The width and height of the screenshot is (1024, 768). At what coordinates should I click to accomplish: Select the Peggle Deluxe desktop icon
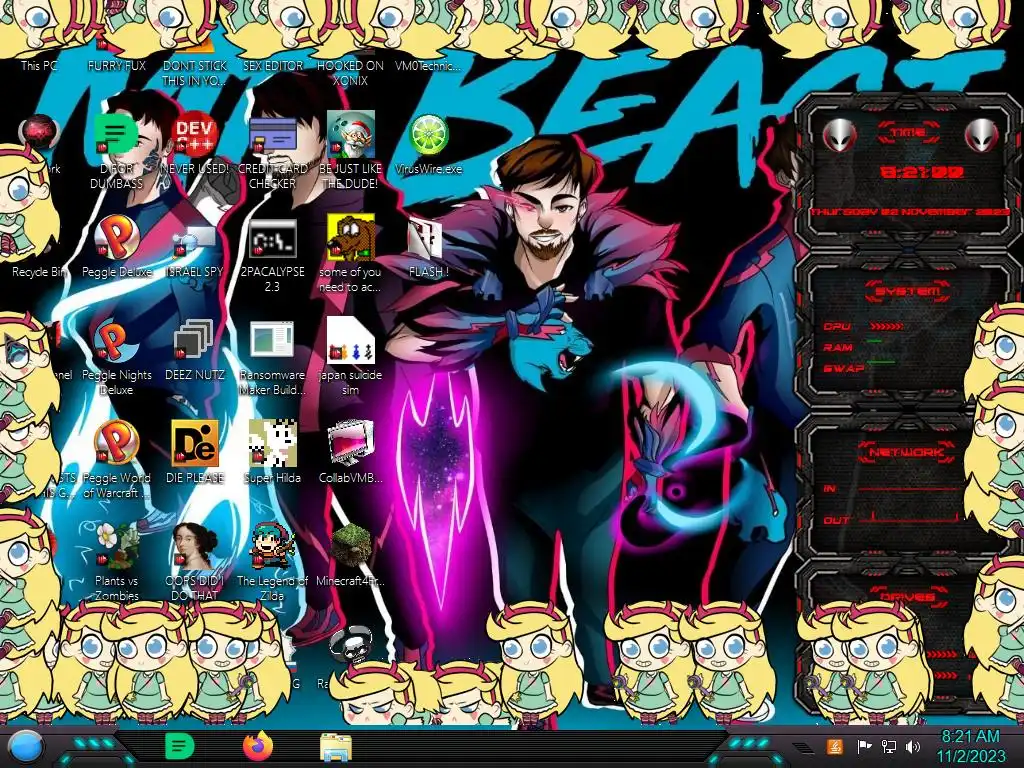tap(116, 237)
